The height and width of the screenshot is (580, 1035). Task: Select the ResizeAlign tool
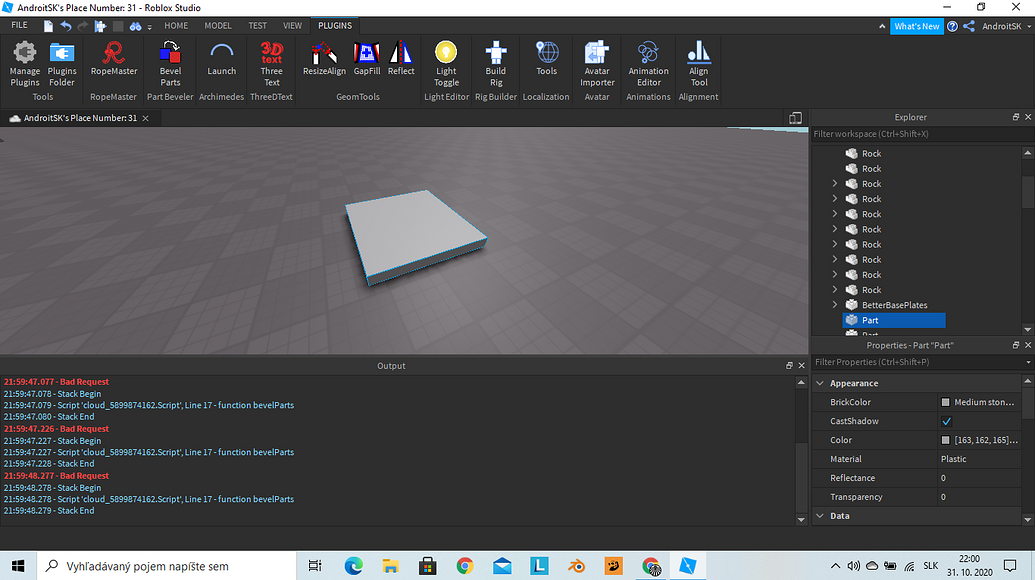point(324,59)
